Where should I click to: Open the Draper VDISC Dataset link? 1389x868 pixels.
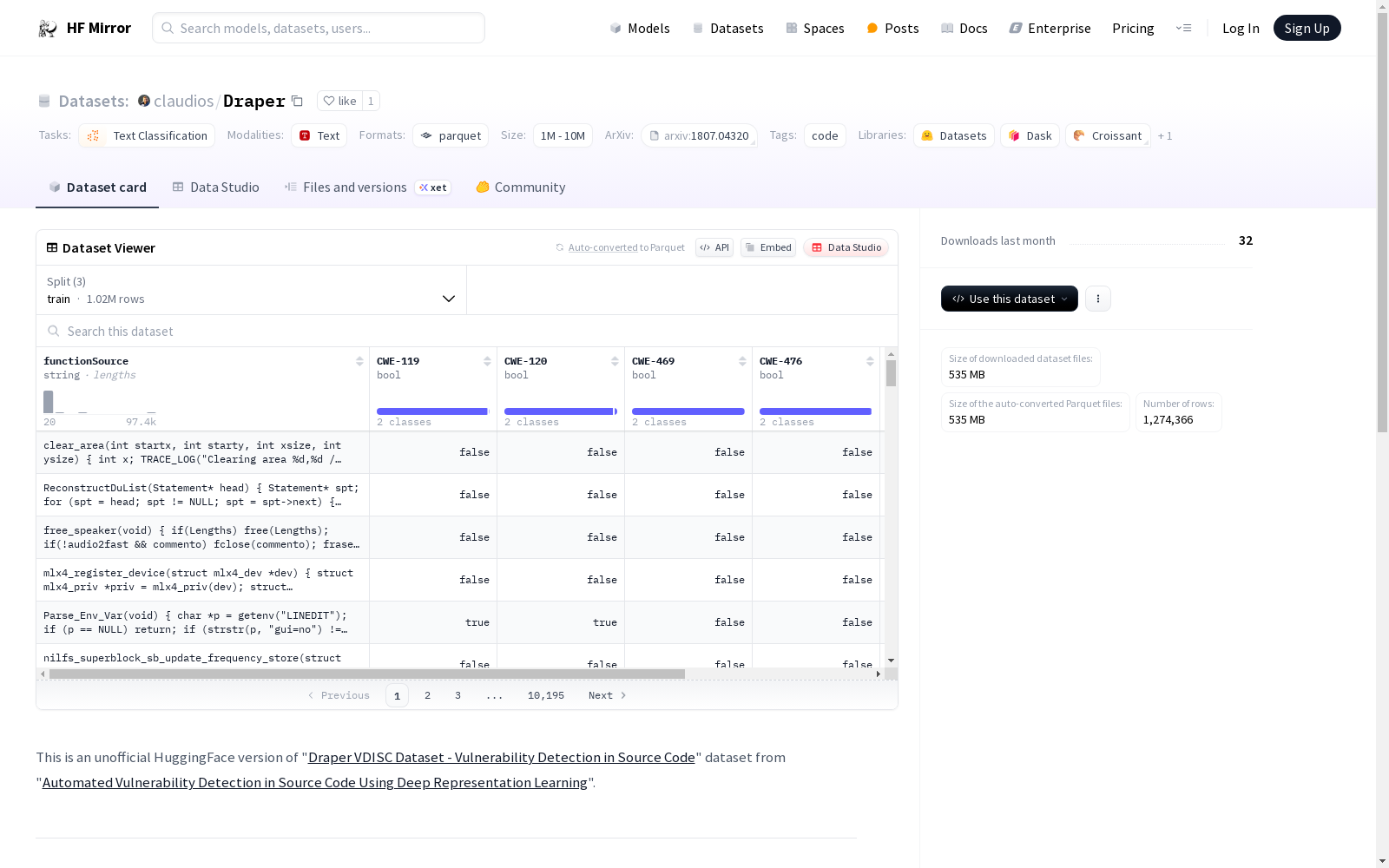[x=502, y=757]
